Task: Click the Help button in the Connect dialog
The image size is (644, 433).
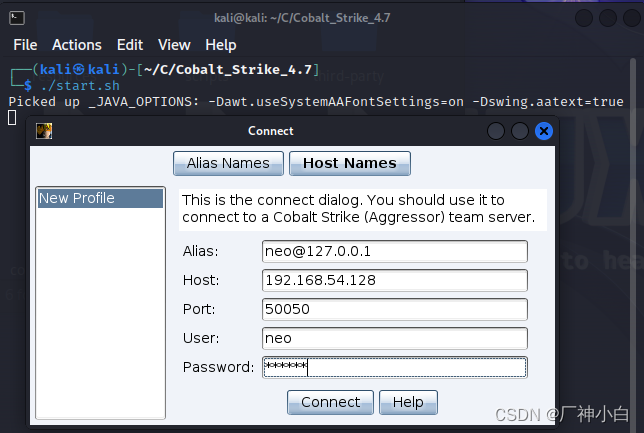Action: 408,402
